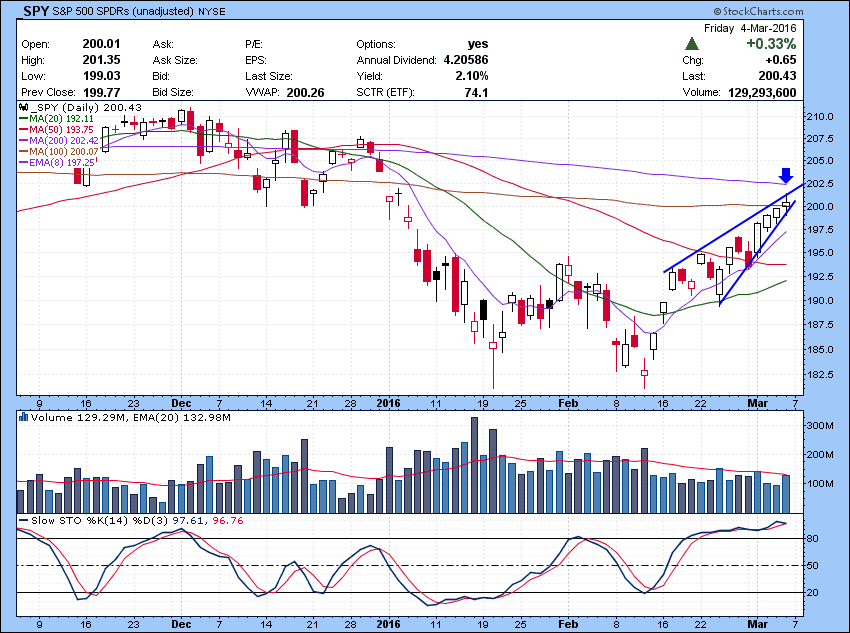Click the 210.0 price axis label
This screenshot has width=850, height=633.
coord(820,117)
